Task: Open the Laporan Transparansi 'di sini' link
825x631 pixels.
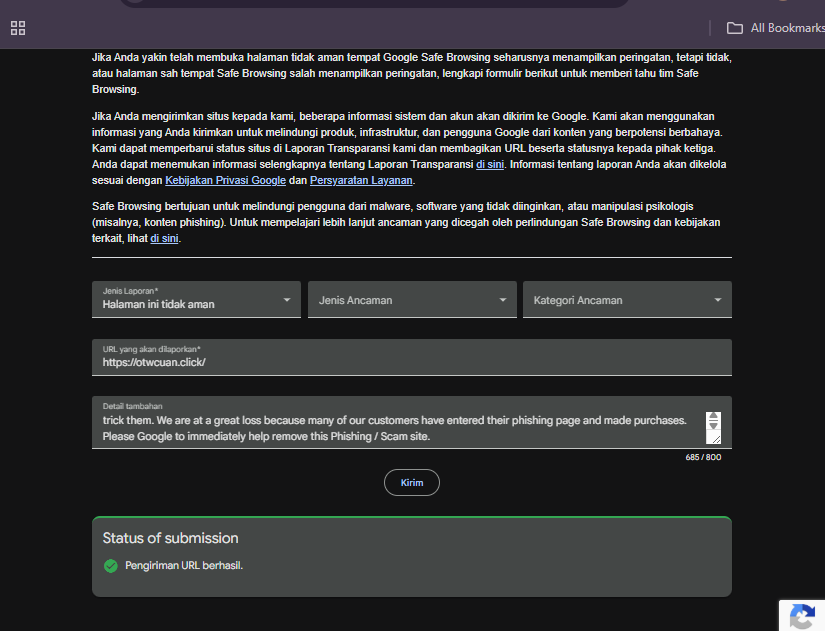Action: (x=490, y=165)
